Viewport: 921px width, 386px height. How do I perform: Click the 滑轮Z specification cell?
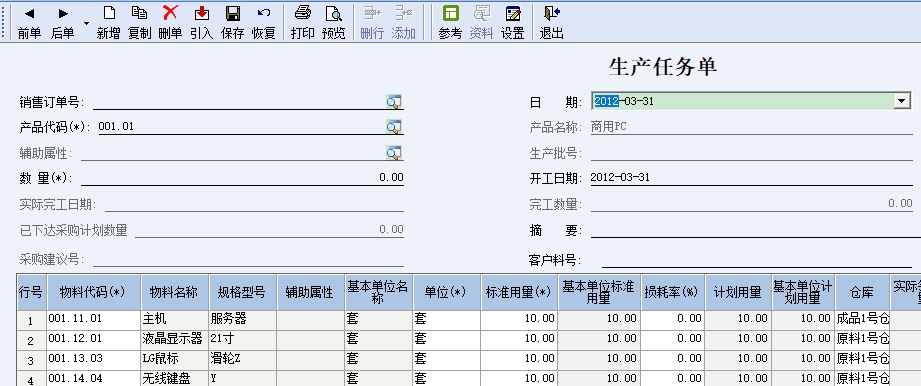[x=242, y=359]
